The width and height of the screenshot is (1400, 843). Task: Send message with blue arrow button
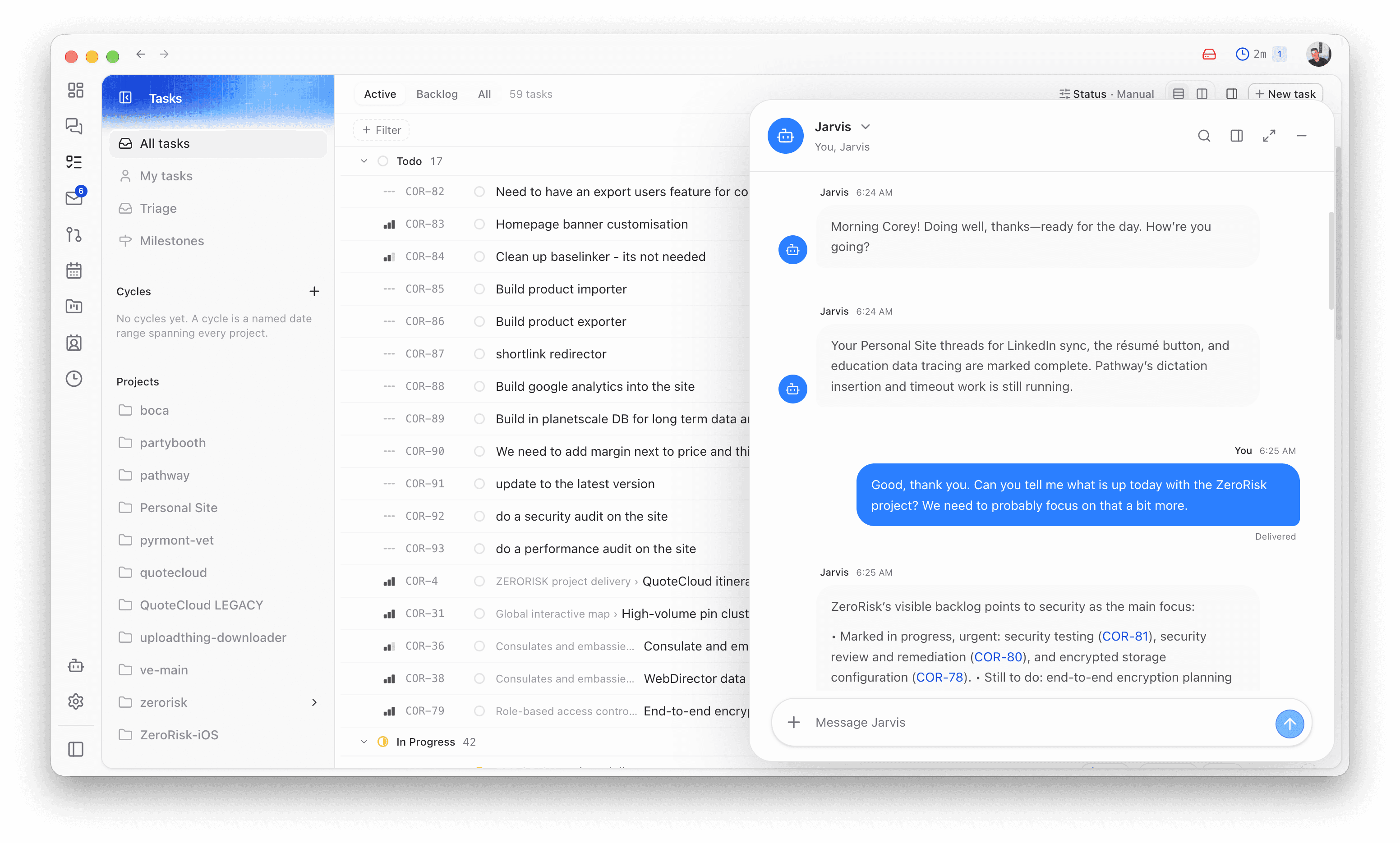pos(1289,723)
